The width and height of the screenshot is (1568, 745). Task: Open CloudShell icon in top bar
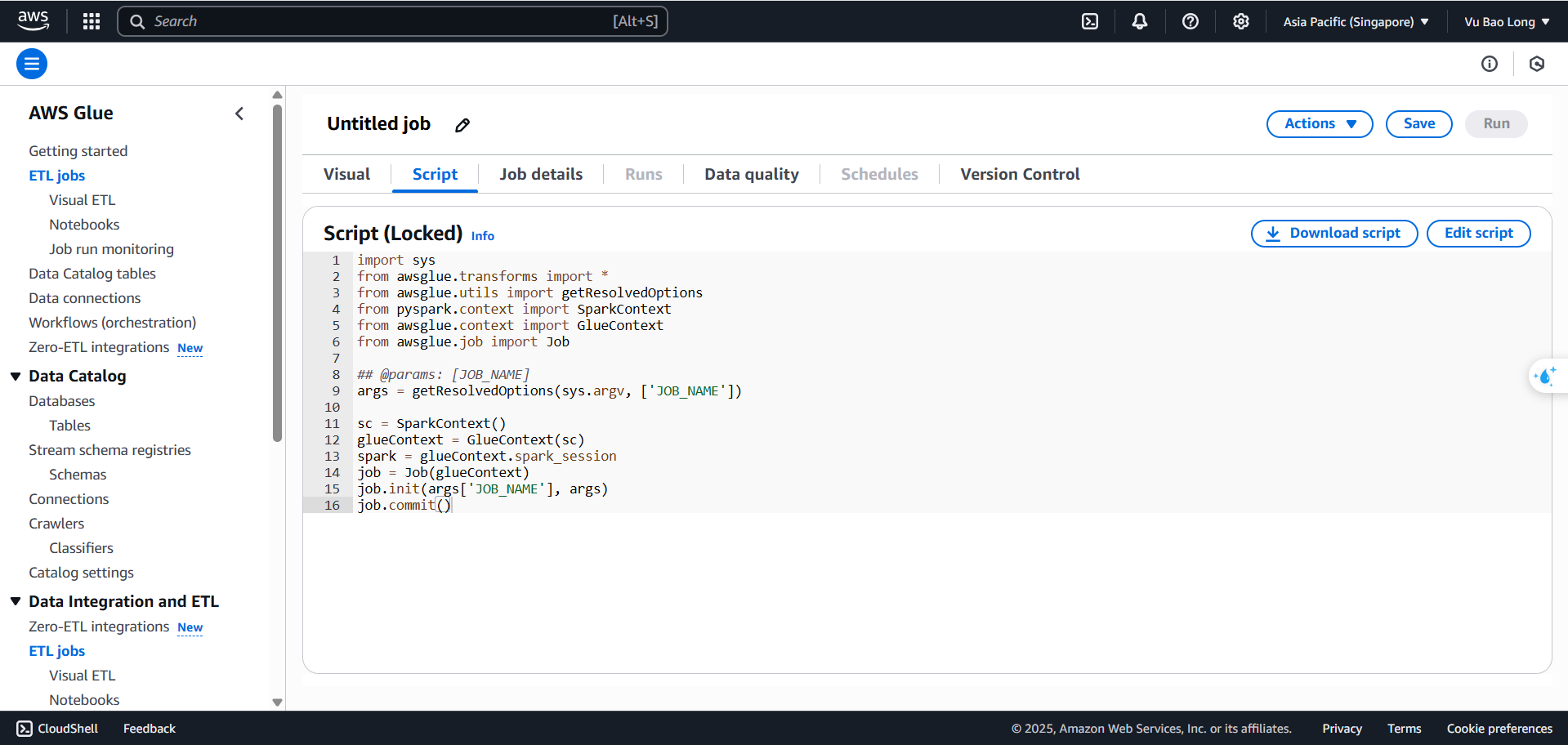pyautogui.click(x=1090, y=21)
